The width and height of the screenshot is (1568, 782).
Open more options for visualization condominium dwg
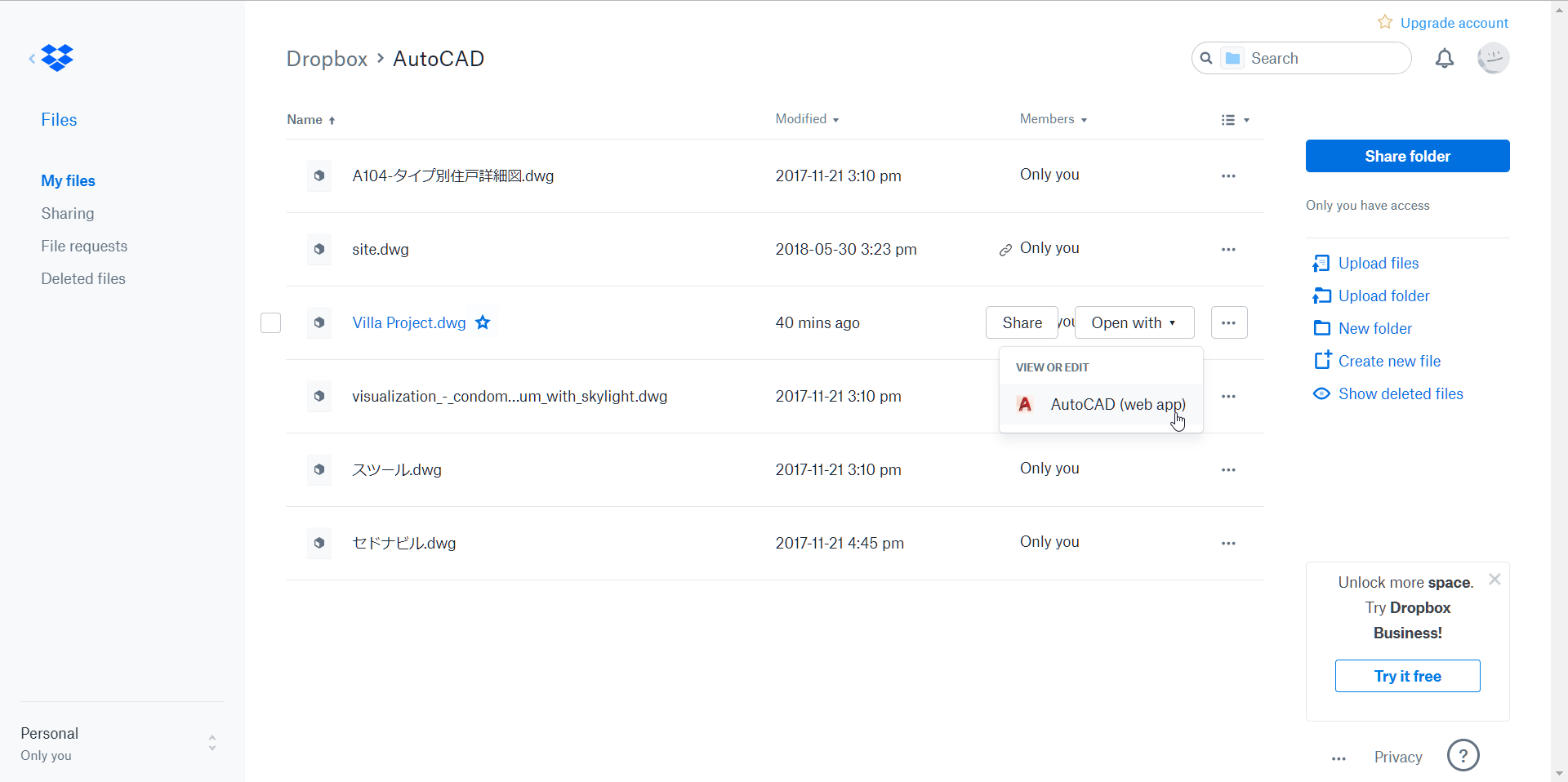(x=1228, y=396)
